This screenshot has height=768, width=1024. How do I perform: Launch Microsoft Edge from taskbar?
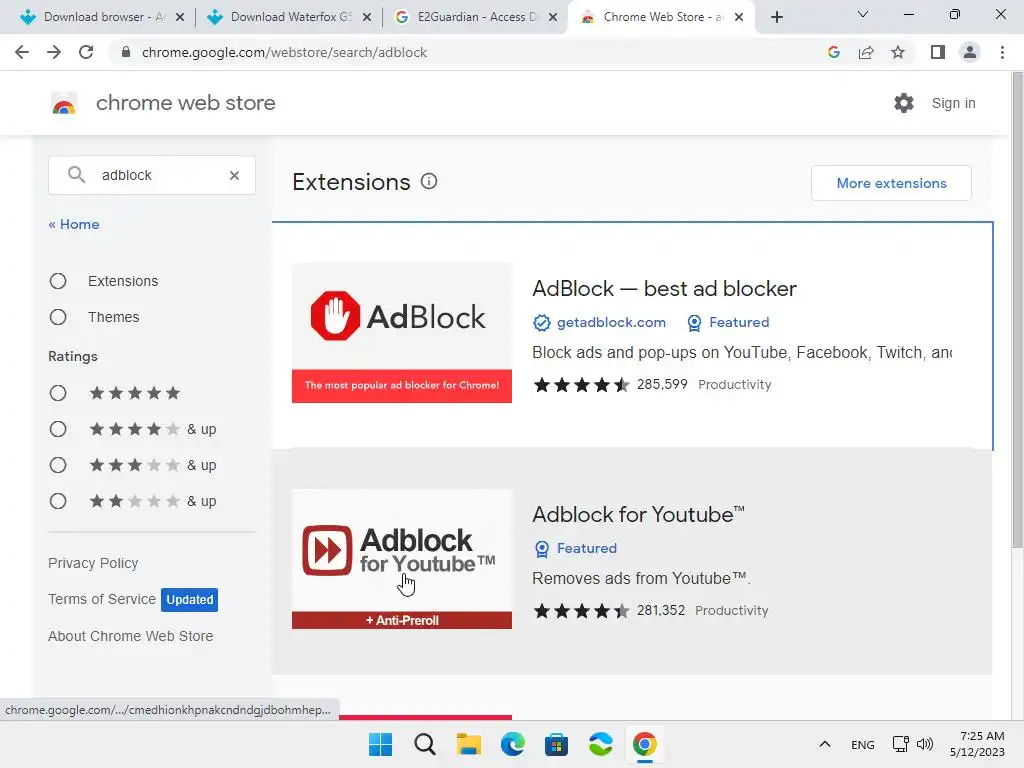pyautogui.click(x=513, y=744)
